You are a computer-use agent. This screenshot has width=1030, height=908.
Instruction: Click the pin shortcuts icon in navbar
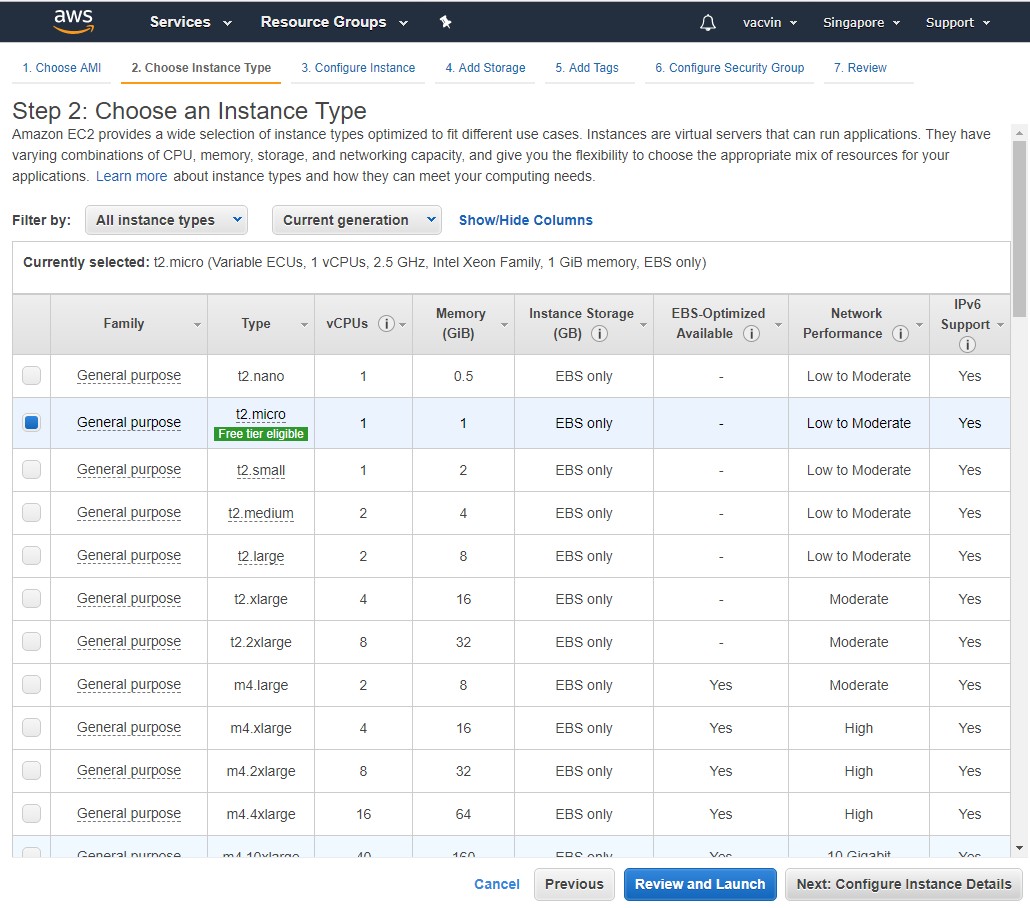click(x=445, y=21)
